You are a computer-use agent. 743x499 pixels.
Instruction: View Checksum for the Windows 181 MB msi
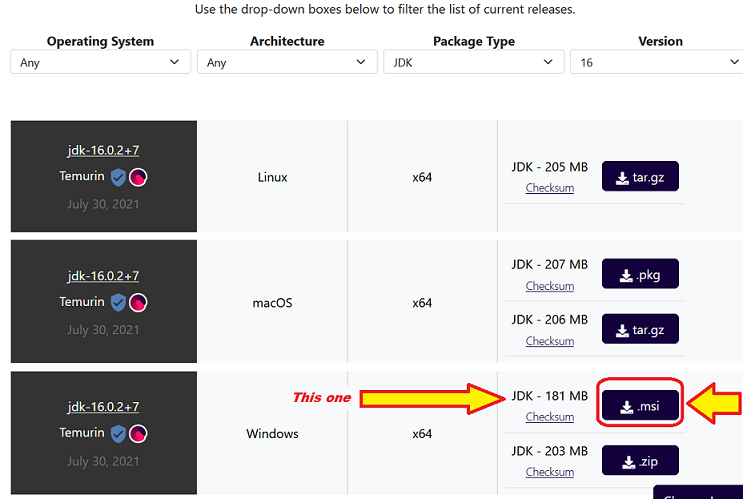coord(549,417)
